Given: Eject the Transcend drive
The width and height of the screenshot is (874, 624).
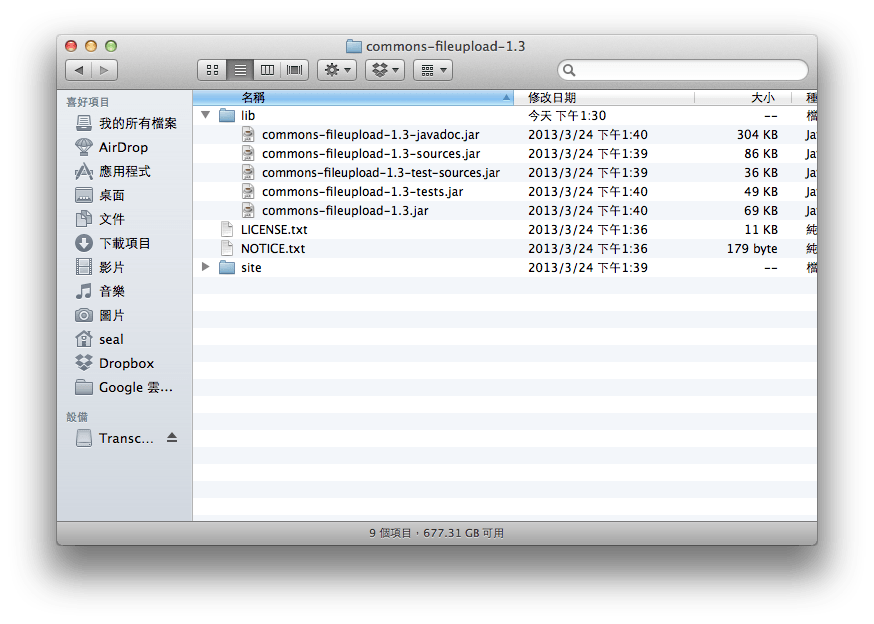Looking at the screenshot, I should tap(170, 438).
